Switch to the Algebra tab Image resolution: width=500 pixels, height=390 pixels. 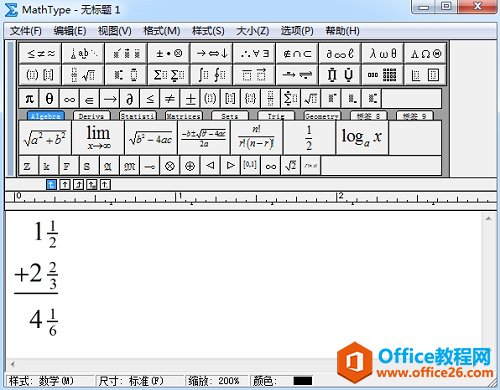[45, 116]
